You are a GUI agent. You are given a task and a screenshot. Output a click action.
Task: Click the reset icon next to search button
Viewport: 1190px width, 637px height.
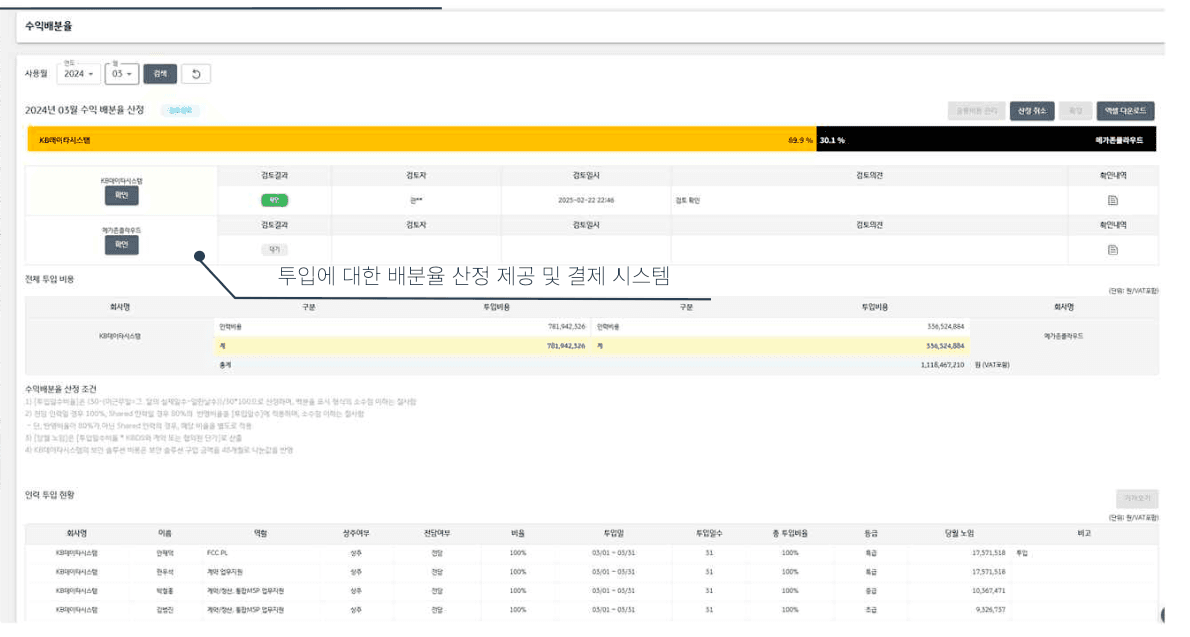click(196, 74)
